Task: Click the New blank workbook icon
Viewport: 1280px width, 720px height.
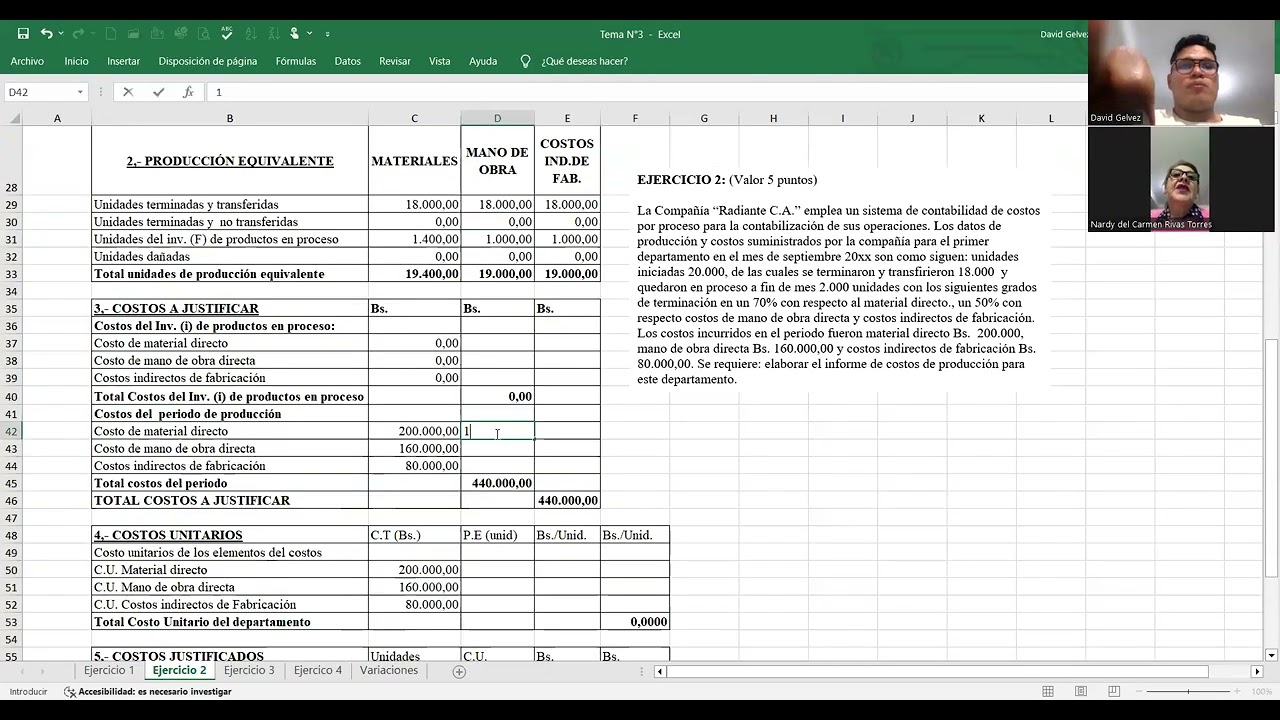Action: point(111,34)
